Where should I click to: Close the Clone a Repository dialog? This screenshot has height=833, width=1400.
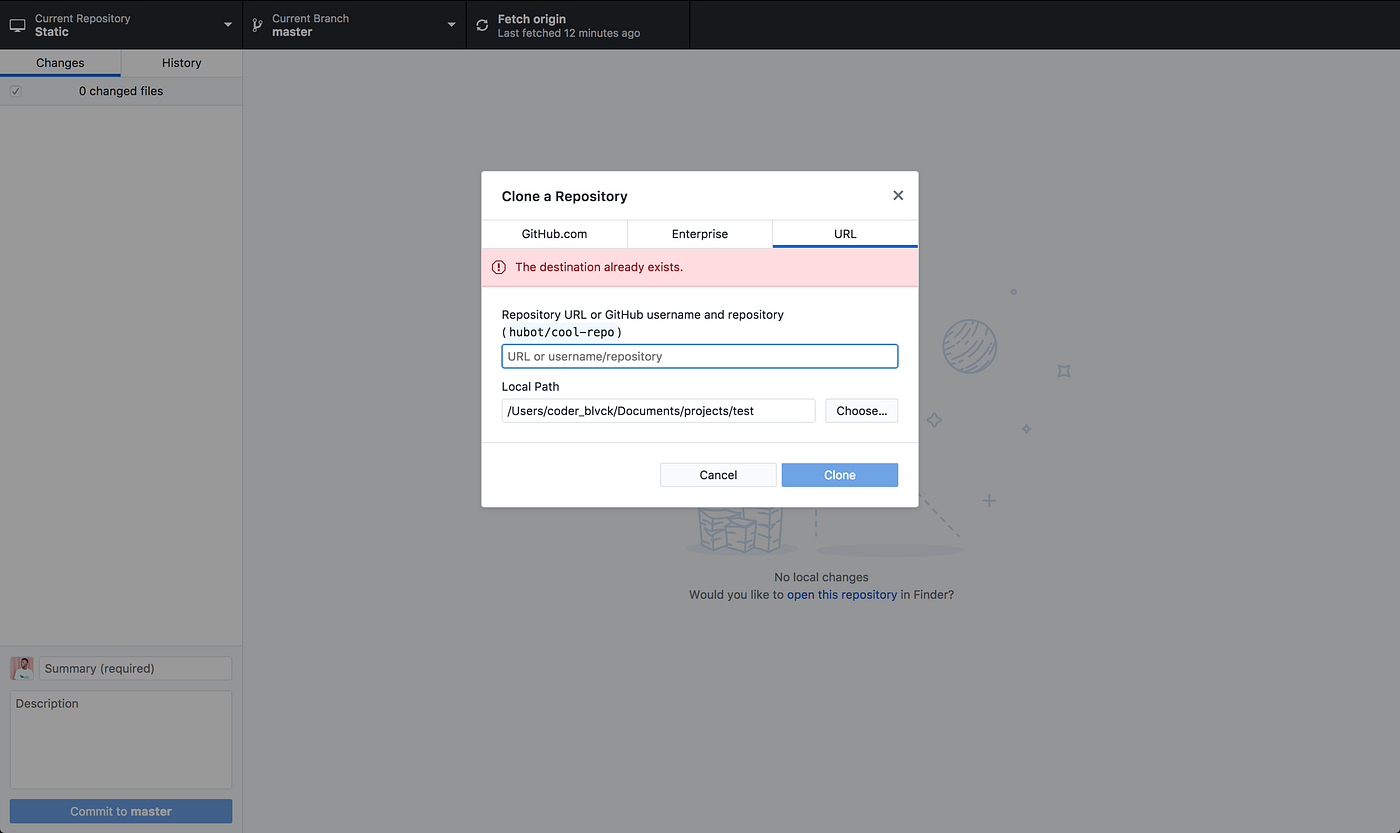[x=897, y=195]
